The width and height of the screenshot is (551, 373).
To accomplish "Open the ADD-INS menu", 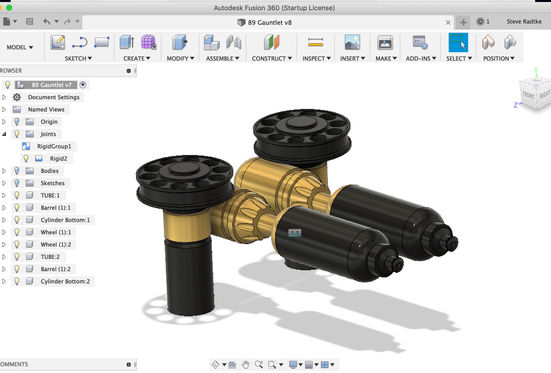I will tap(421, 58).
